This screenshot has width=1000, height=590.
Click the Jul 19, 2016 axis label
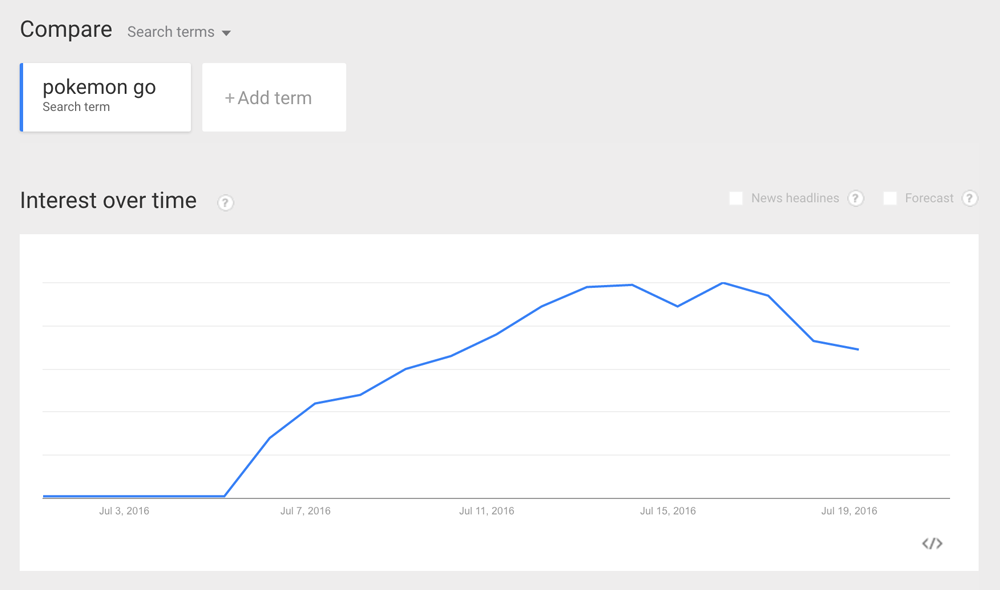click(x=849, y=511)
